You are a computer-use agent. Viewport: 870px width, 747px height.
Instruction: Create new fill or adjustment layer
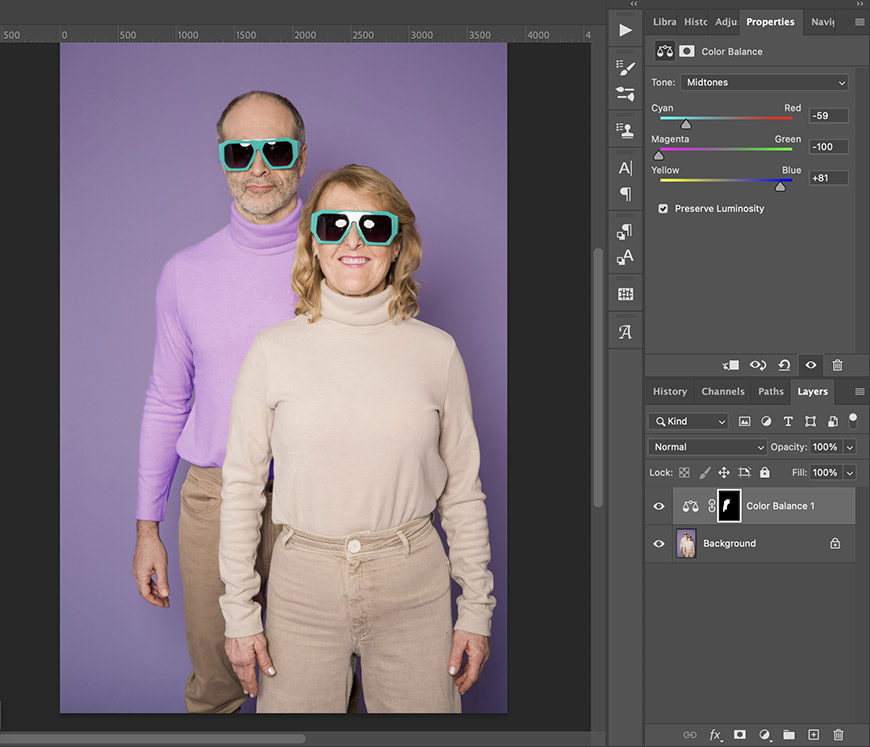point(765,735)
